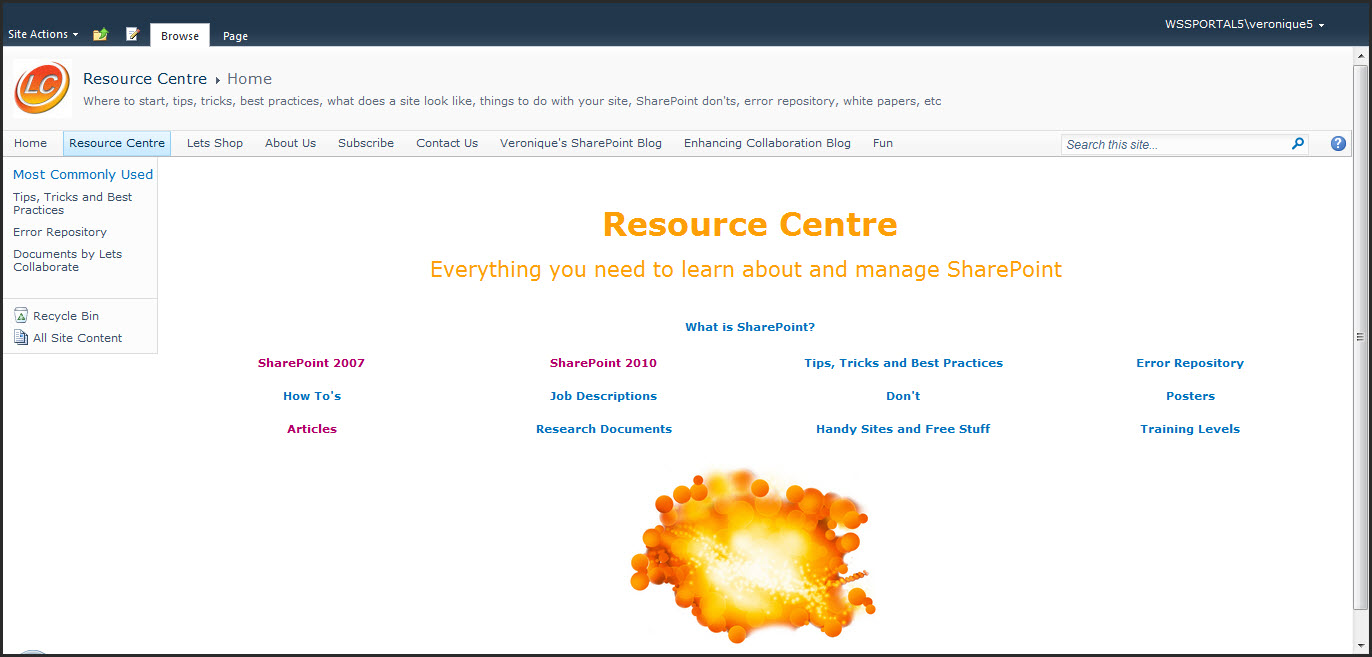Image resolution: width=1372 pixels, height=657 pixels.
Task: Open the Training Levels link
Action: coord(1189,429)
